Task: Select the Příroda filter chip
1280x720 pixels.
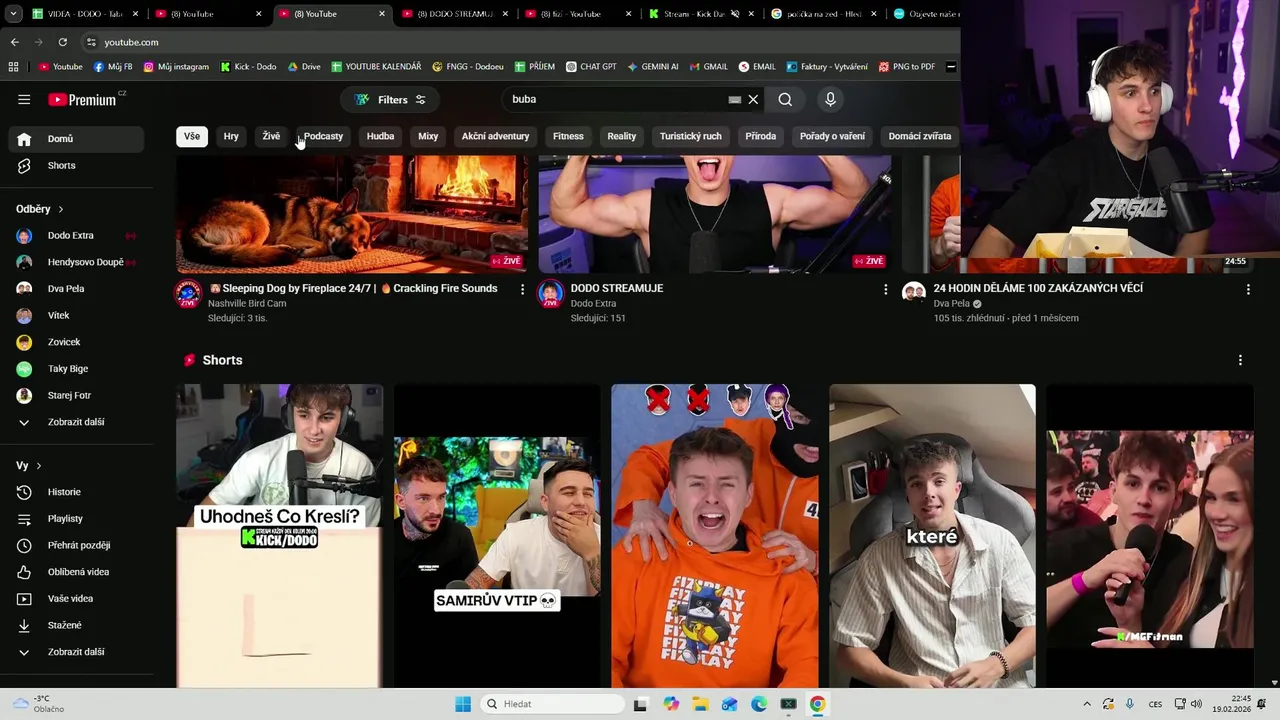Action: (x=760, y=136)
